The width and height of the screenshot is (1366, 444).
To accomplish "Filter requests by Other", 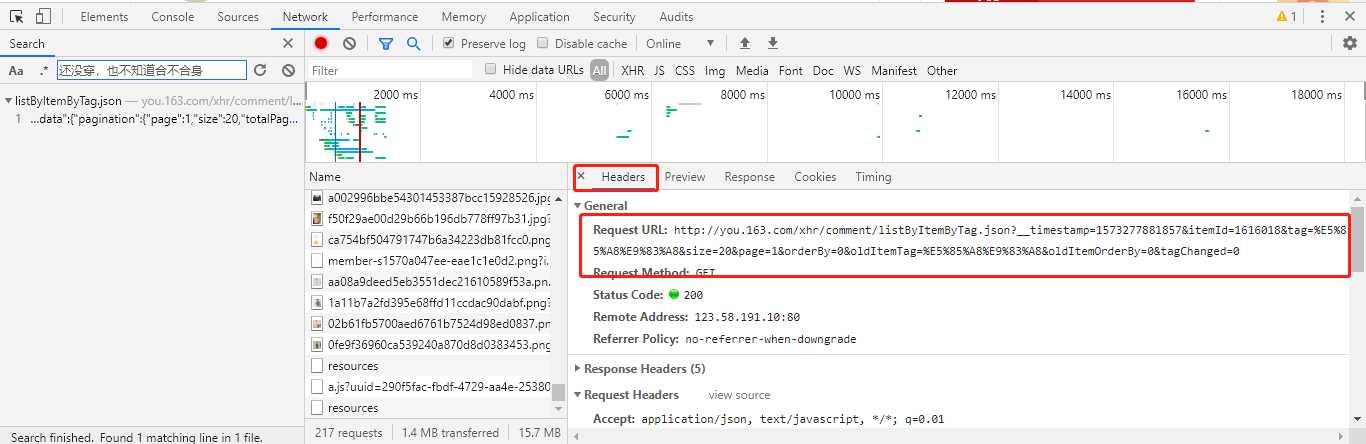I will [942, 70].
